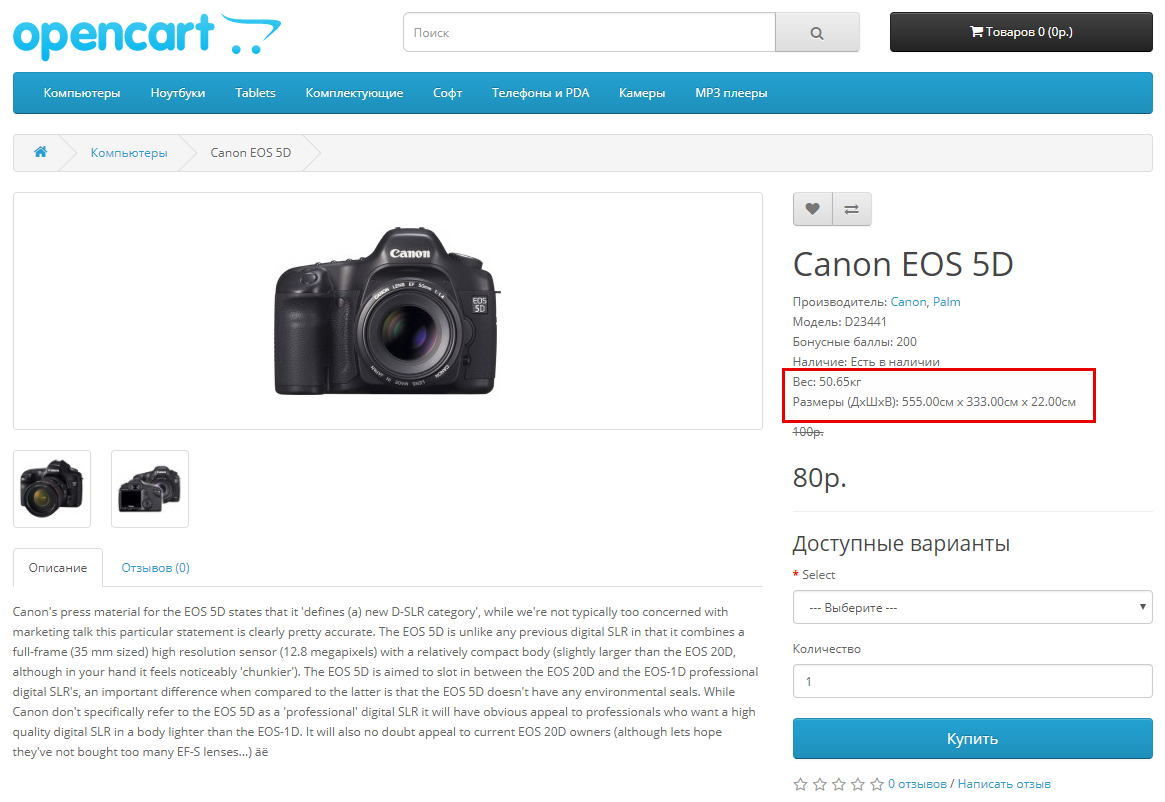
Task: Click the Написать отзыв link
Action: pyautogui.click(x=1004, y=784)
